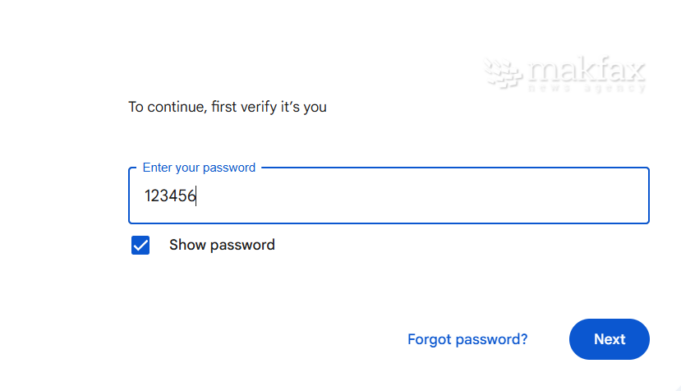Click the To continue, first verify heading
This screenshot has height=391, width=681.
point(227,107)
